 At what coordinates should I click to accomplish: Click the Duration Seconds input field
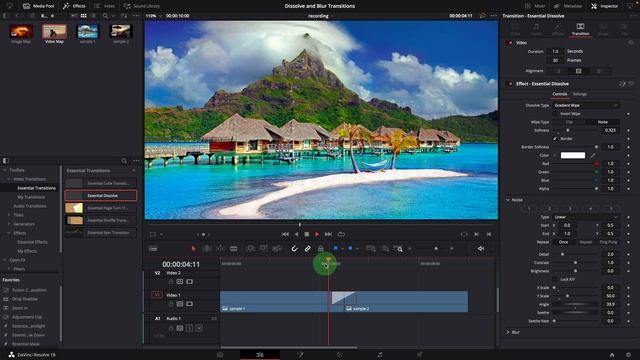click(556, 51)
